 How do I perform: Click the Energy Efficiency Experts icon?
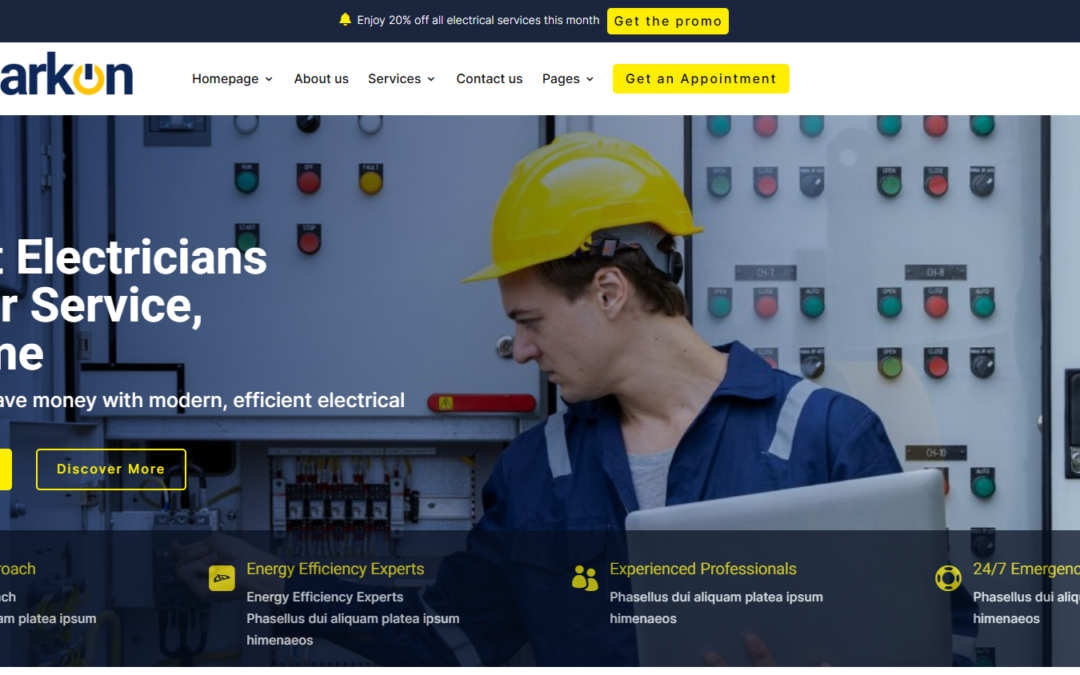(x=222, y=578)
